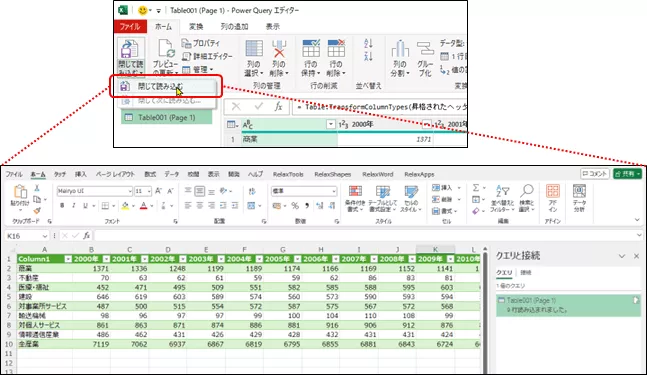Image resolution: width=647 pixels, height=375 pixels.
Task: Toggle bold formatting in Excel ribbon
Action: pyautogui.click(x=62, y=205)
